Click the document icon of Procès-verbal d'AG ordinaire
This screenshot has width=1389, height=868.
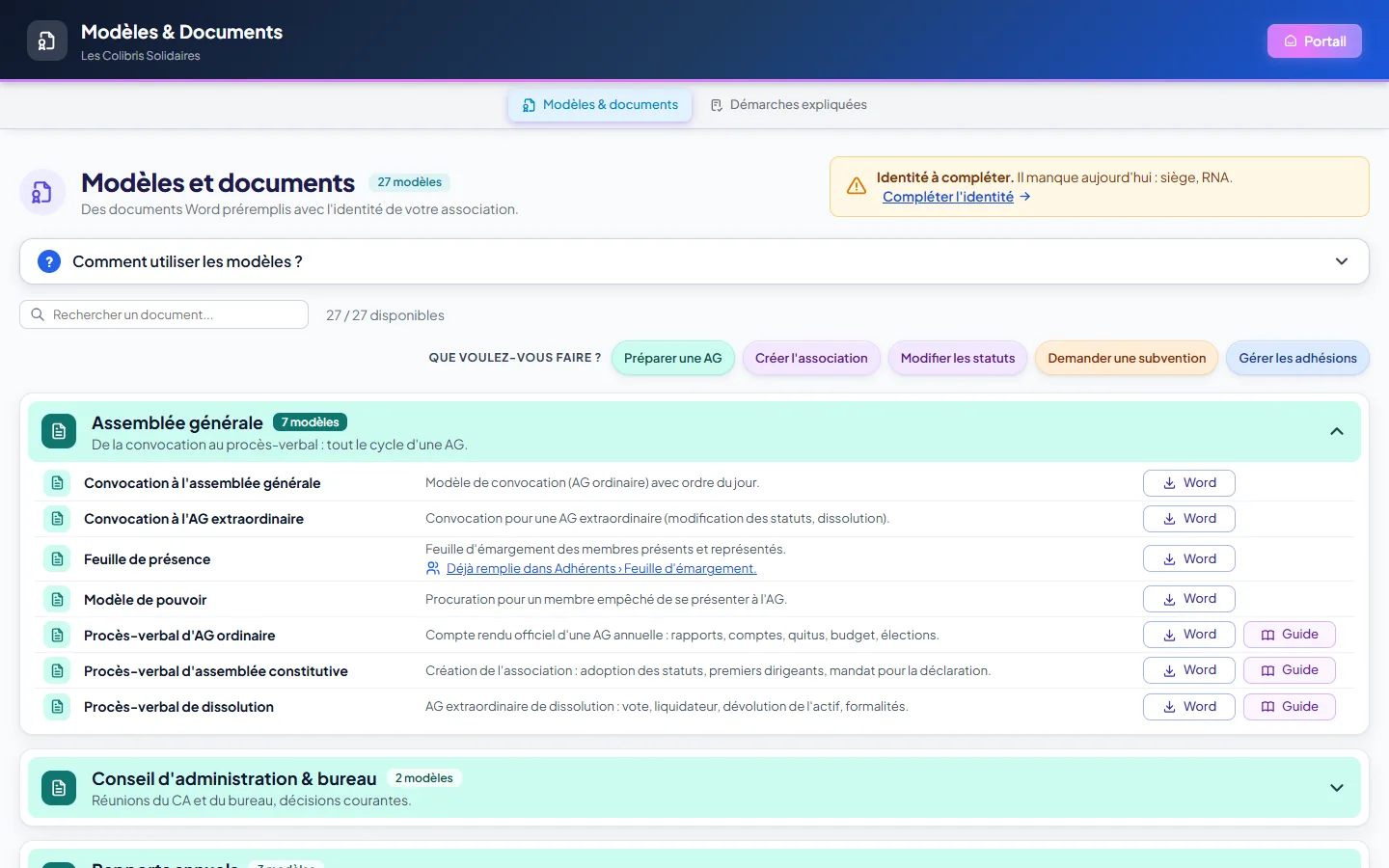click(57, 636)
